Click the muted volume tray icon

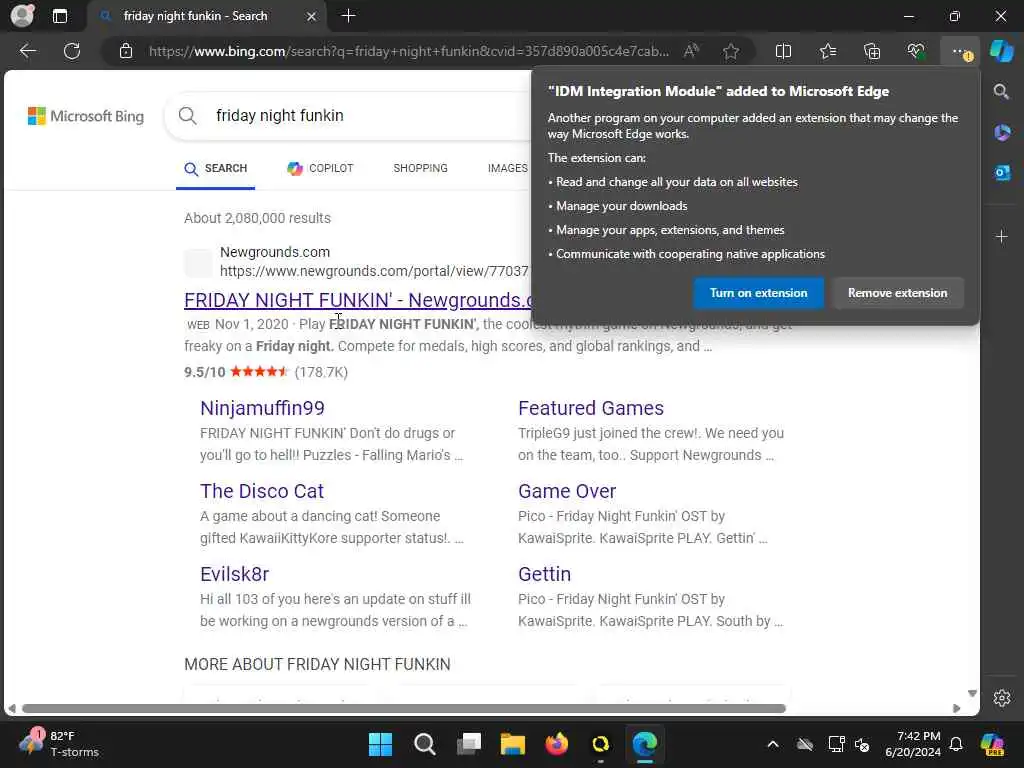tap(862, 744)
